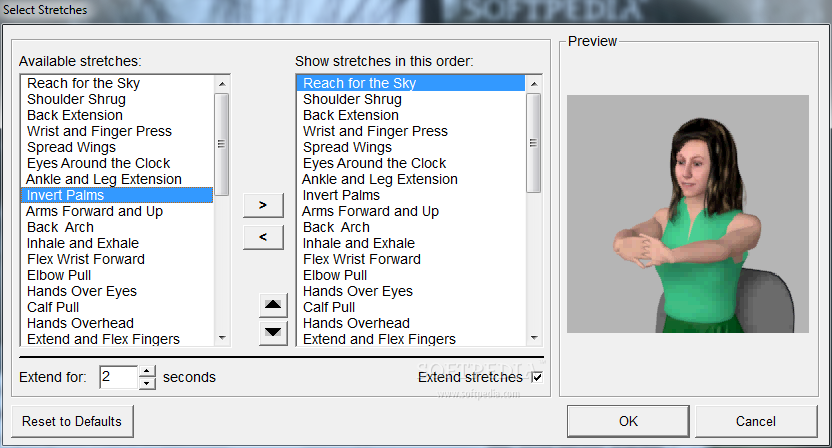Move selected stretch up in order
Viewport: 832px width, 448px height.
tap(272, 305)
